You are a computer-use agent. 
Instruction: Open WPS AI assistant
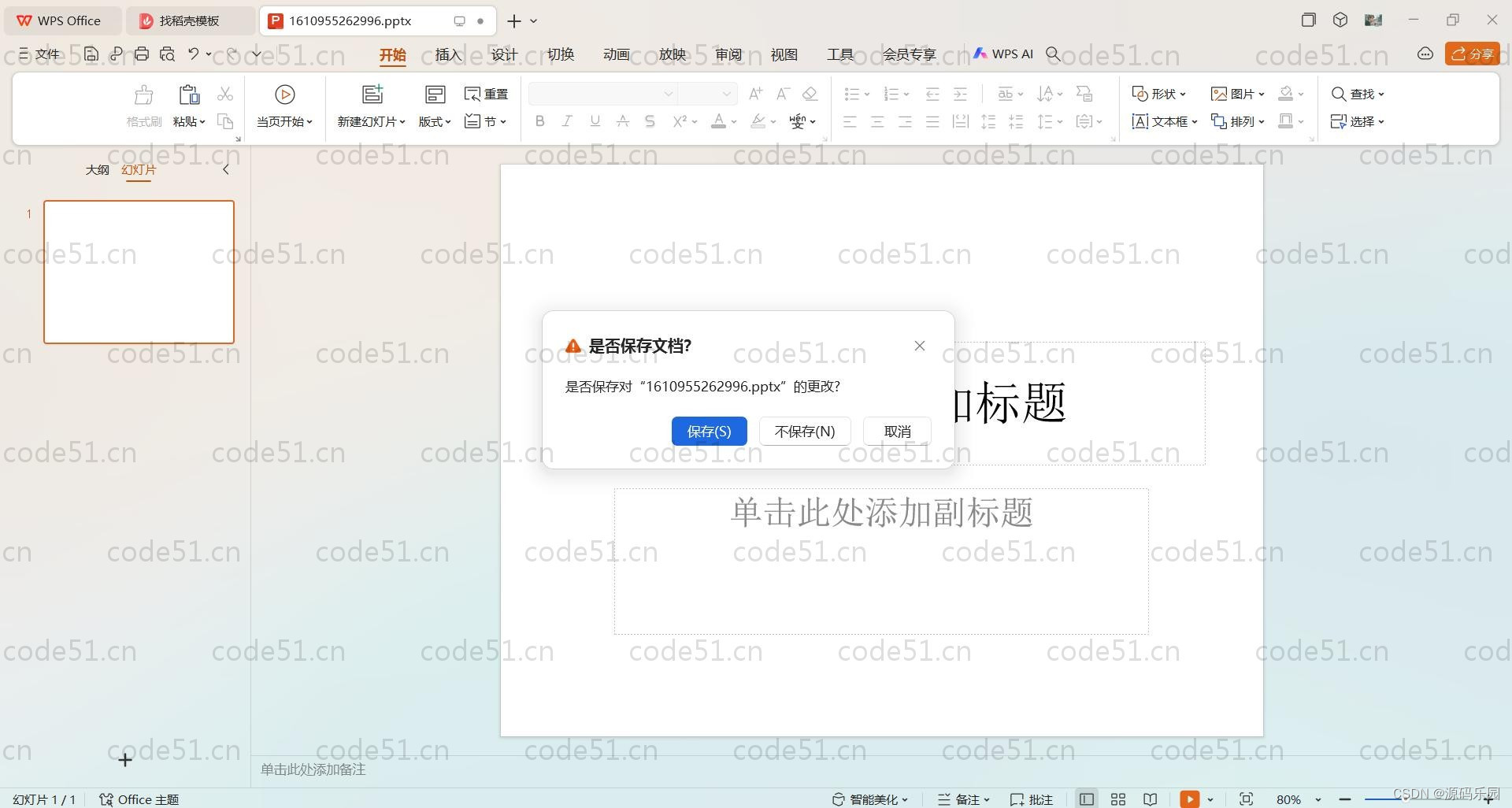tap(1003, 54)
